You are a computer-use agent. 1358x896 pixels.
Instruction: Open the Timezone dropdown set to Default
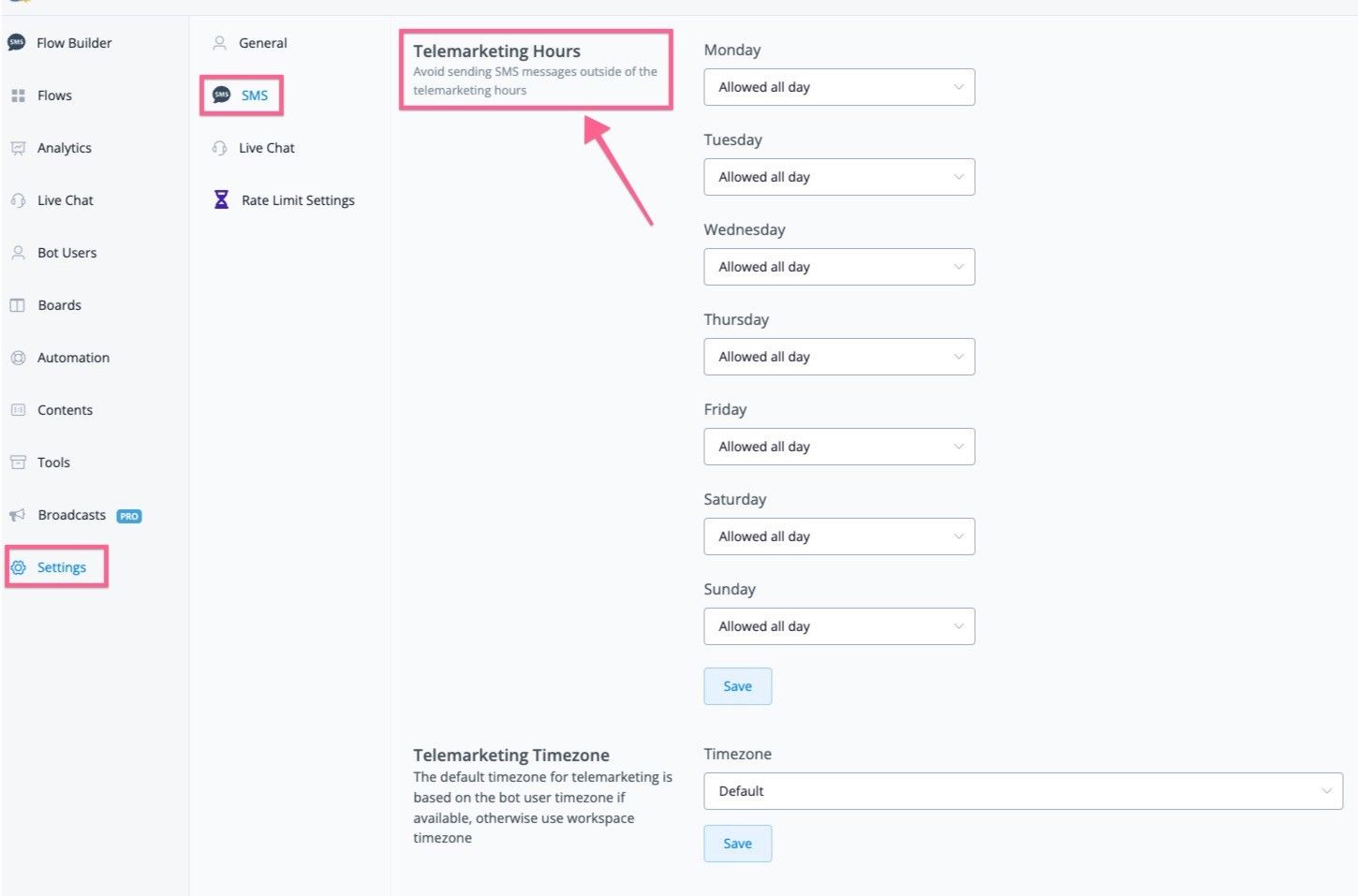1023,791
